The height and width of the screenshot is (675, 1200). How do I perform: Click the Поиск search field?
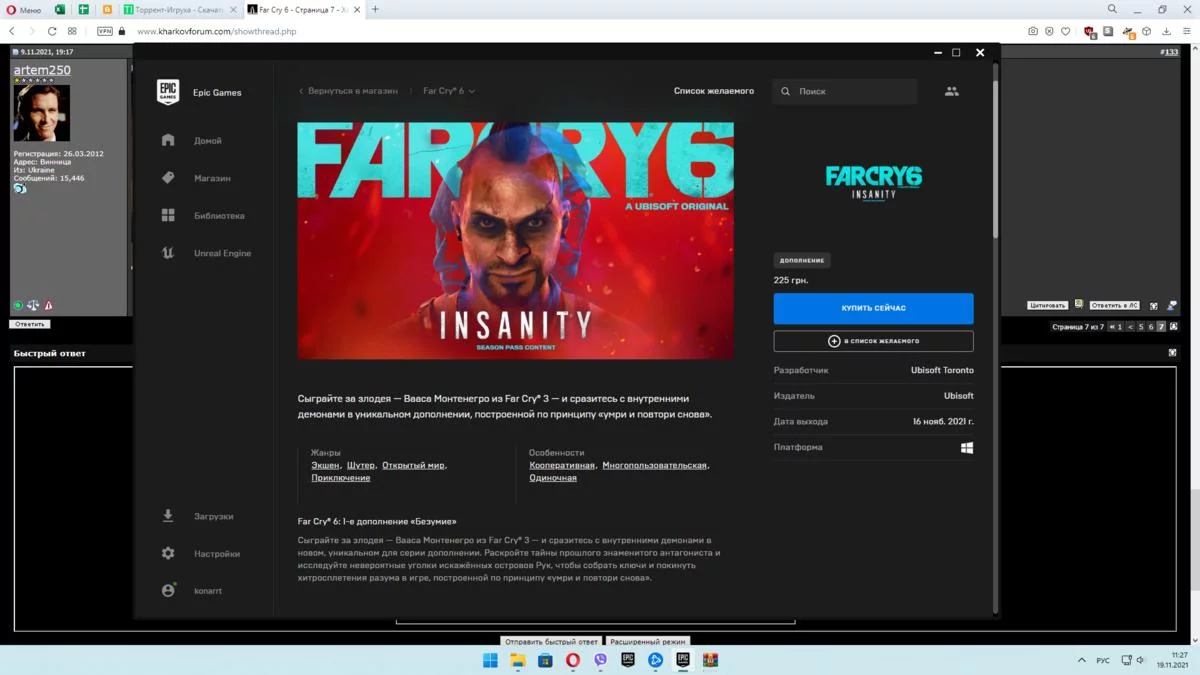845,91
